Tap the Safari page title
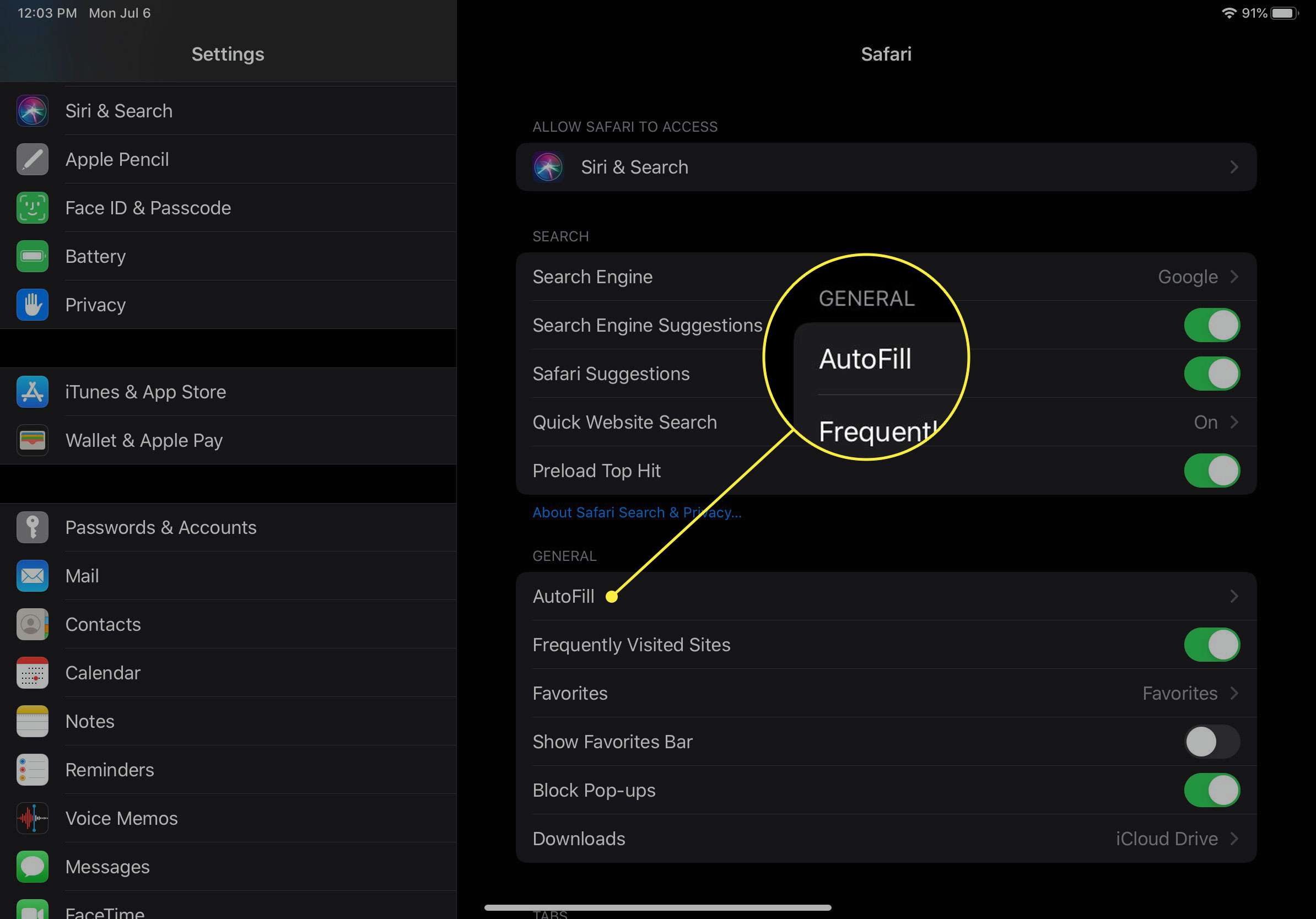 [886, 54]
